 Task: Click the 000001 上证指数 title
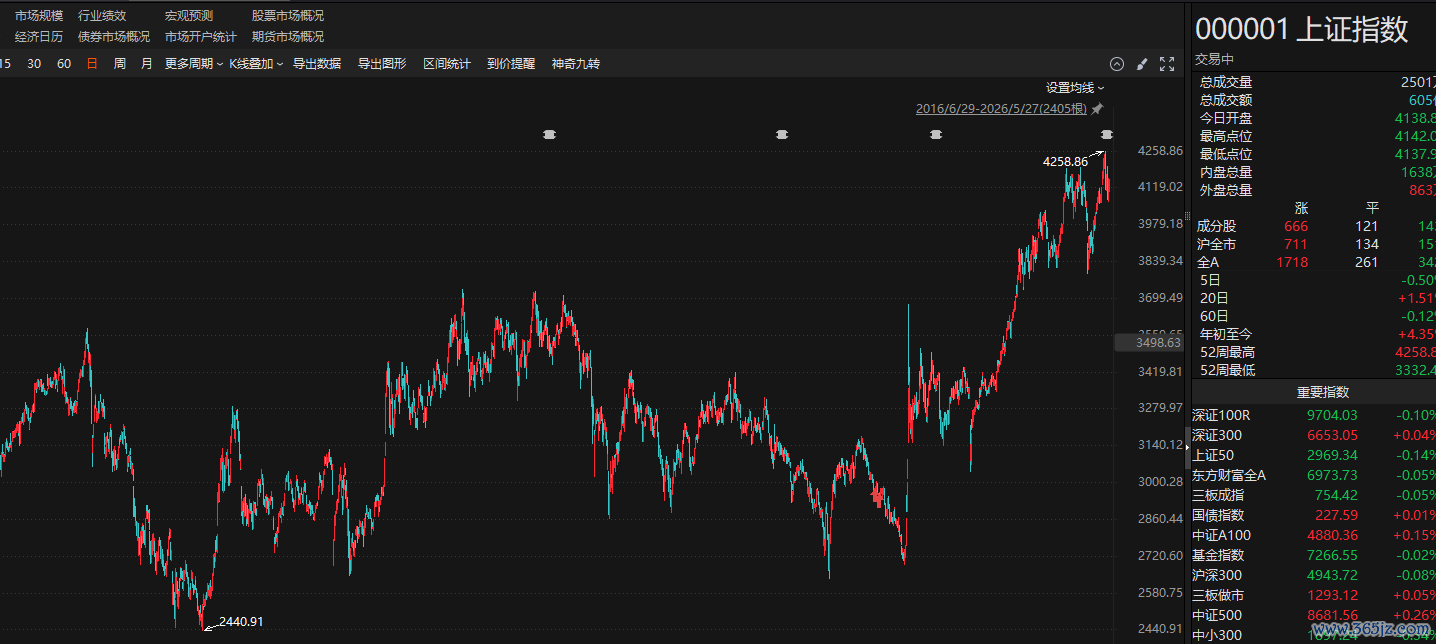[1302, 29]
